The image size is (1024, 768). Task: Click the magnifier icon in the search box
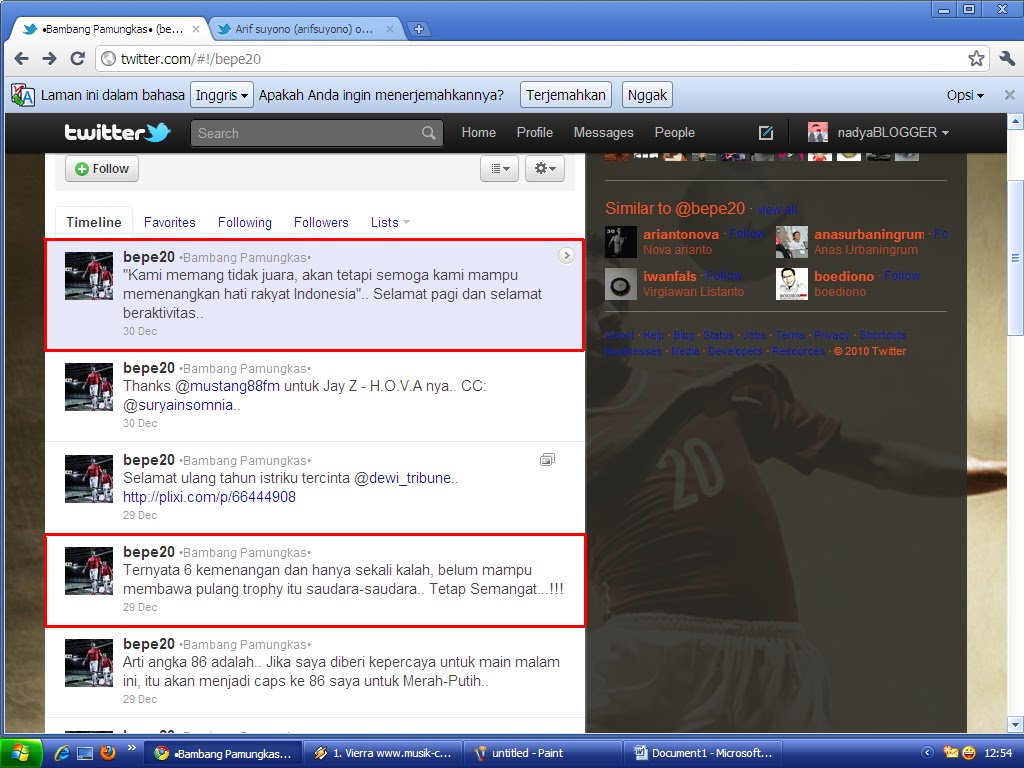[428, 133]
